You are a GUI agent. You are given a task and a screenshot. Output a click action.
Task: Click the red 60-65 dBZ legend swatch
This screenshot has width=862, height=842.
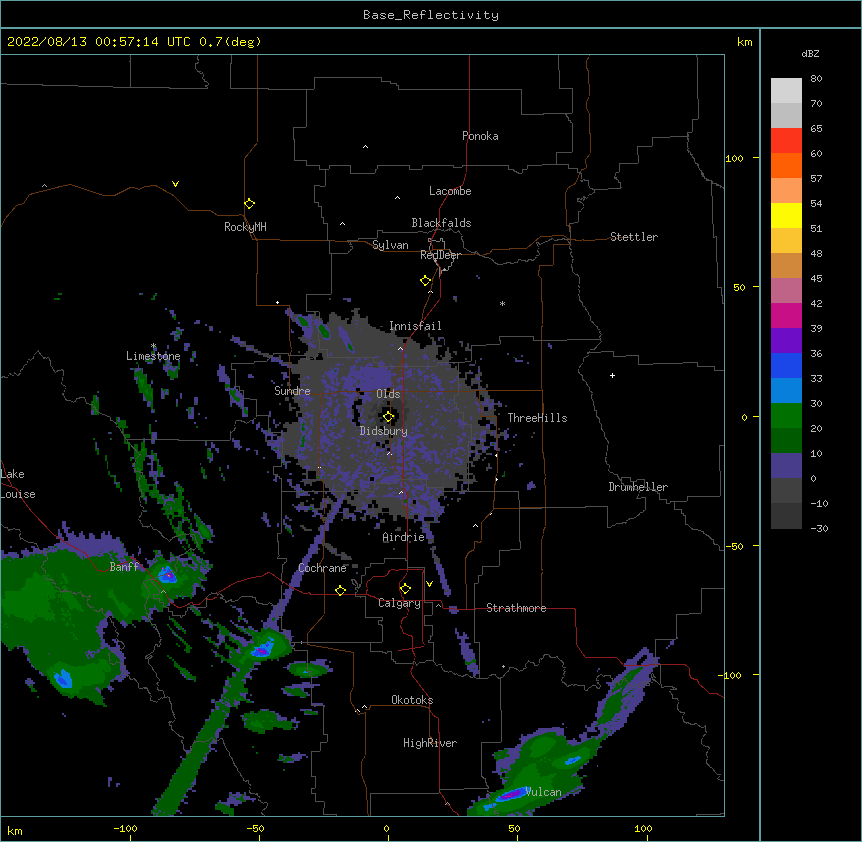tap(786, 140)
